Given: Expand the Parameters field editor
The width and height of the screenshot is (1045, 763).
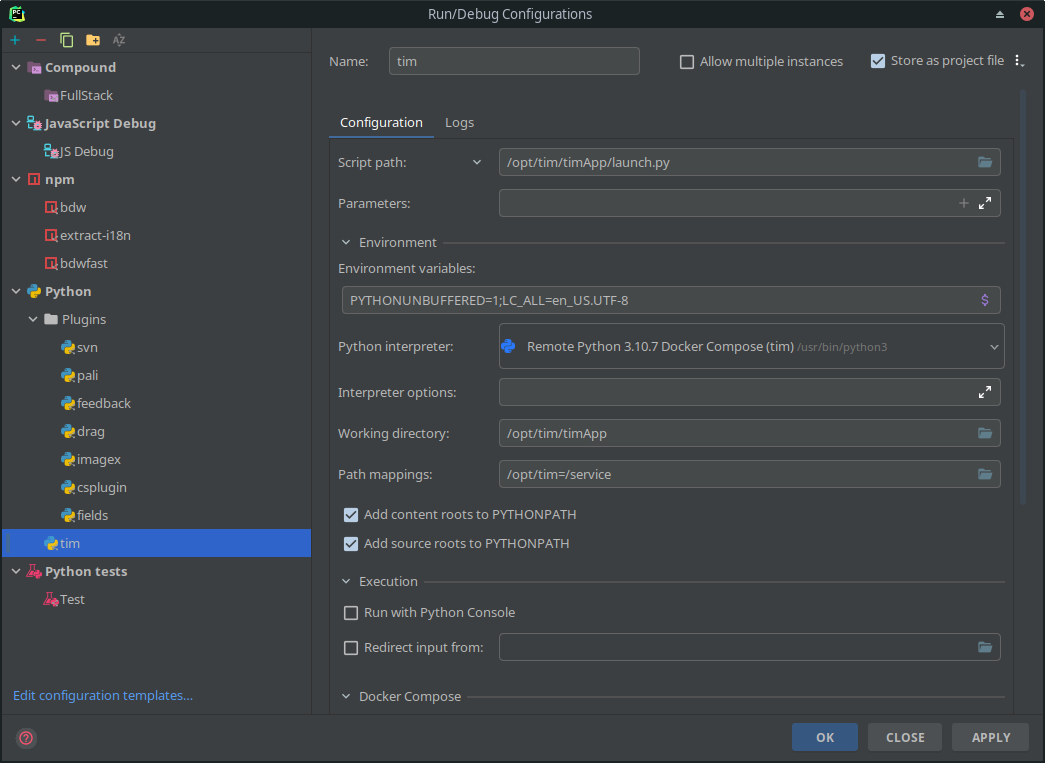Looking at the screenshot, I should [984, 203].
